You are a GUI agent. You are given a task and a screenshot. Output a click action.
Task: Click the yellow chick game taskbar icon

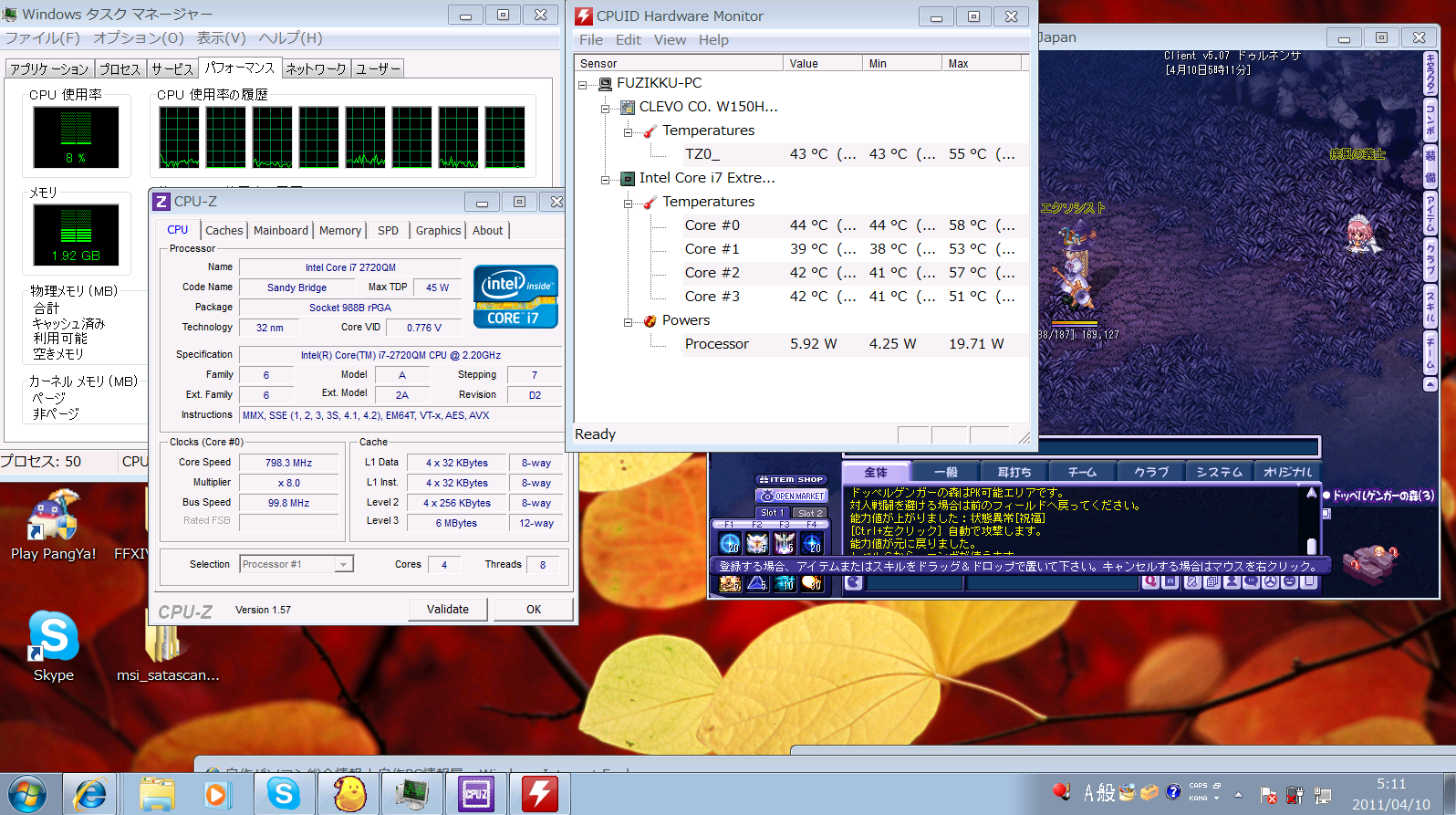pos(348,794)
